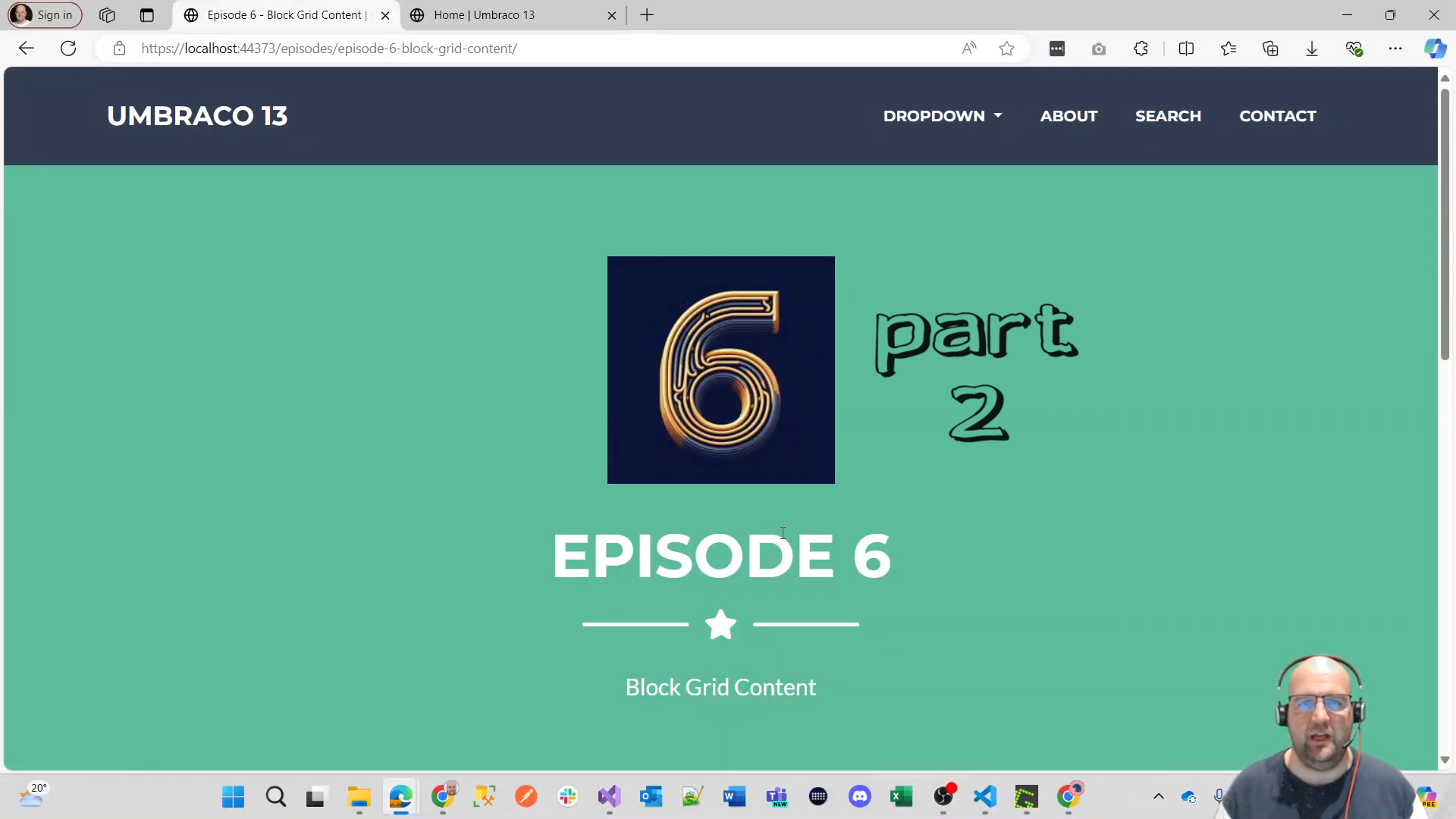The width and height of the screenshot is (1456, 819).
Task: Show hidden icons in the system tray
Action: click(1159, 797)
